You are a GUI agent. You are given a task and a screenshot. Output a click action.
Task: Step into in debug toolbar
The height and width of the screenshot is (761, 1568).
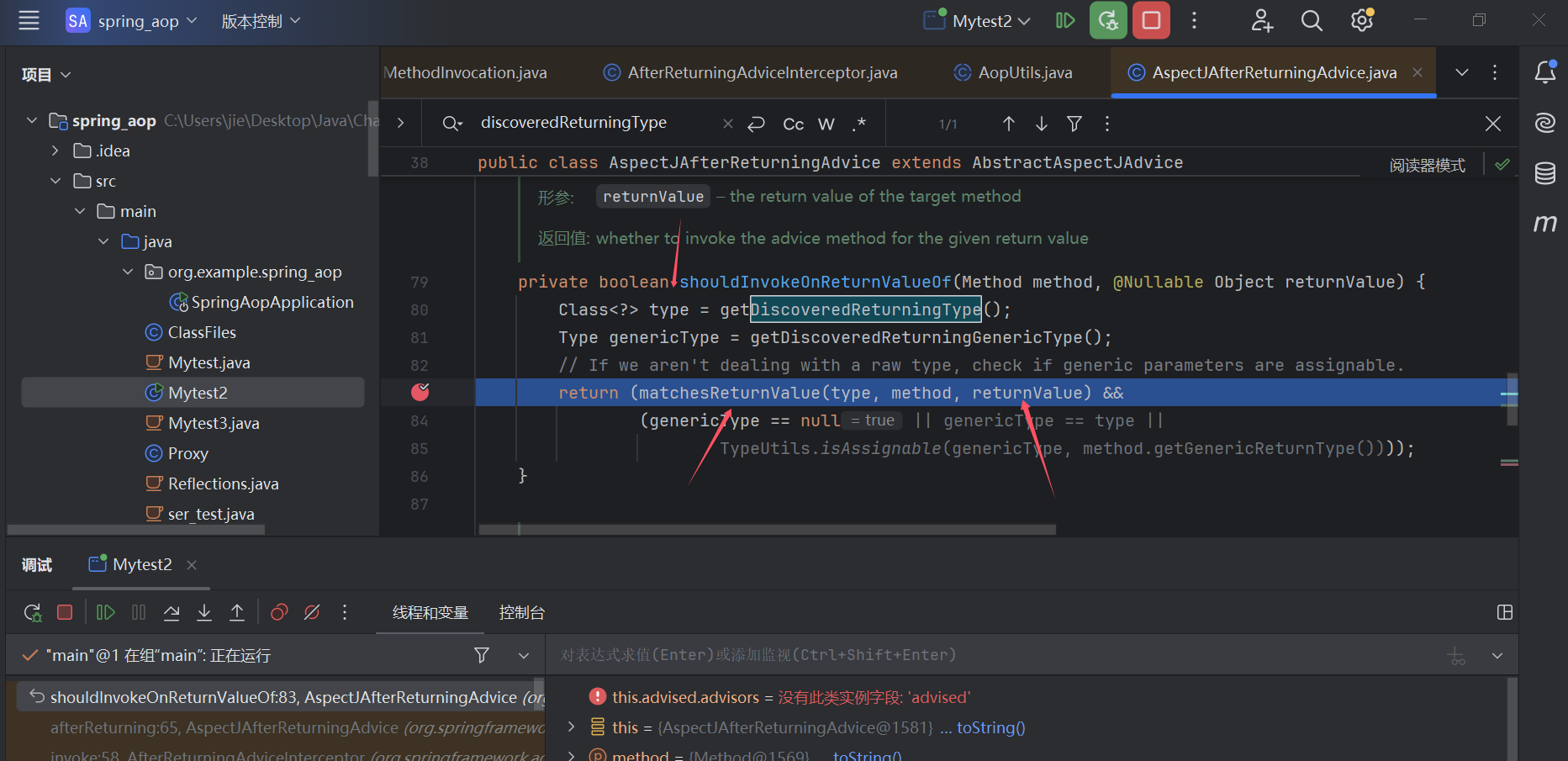coord(204,612)
